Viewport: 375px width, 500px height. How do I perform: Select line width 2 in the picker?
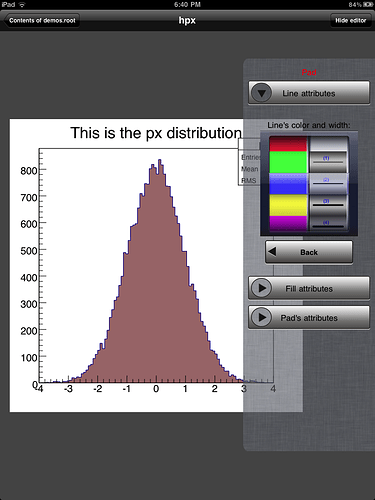click(x=328, y=183)
